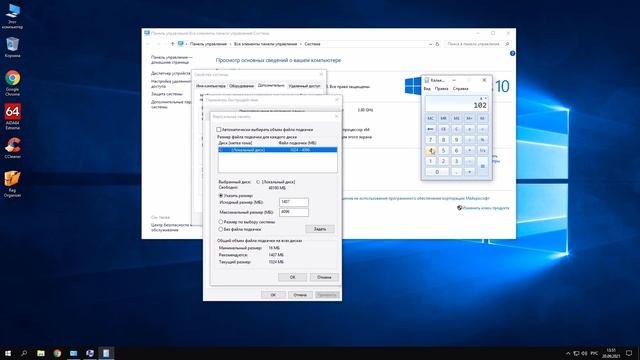Enable automatic paging file size checkbox
Viewport: 640px width, 360px height.
[x=219, y=129]
